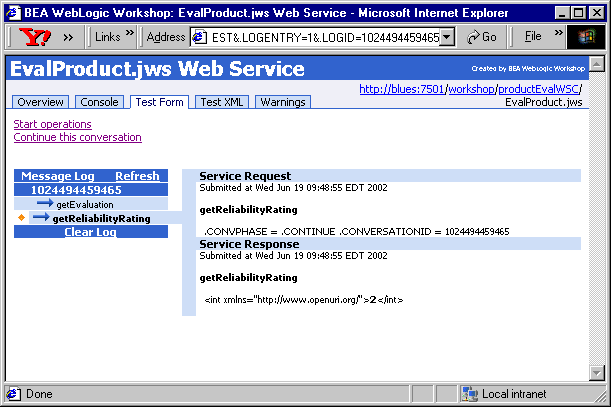Click the Created by BEA WebLogic Workshop text
Image resolution: width=611 pixels, height=407 pixels.
528,69
